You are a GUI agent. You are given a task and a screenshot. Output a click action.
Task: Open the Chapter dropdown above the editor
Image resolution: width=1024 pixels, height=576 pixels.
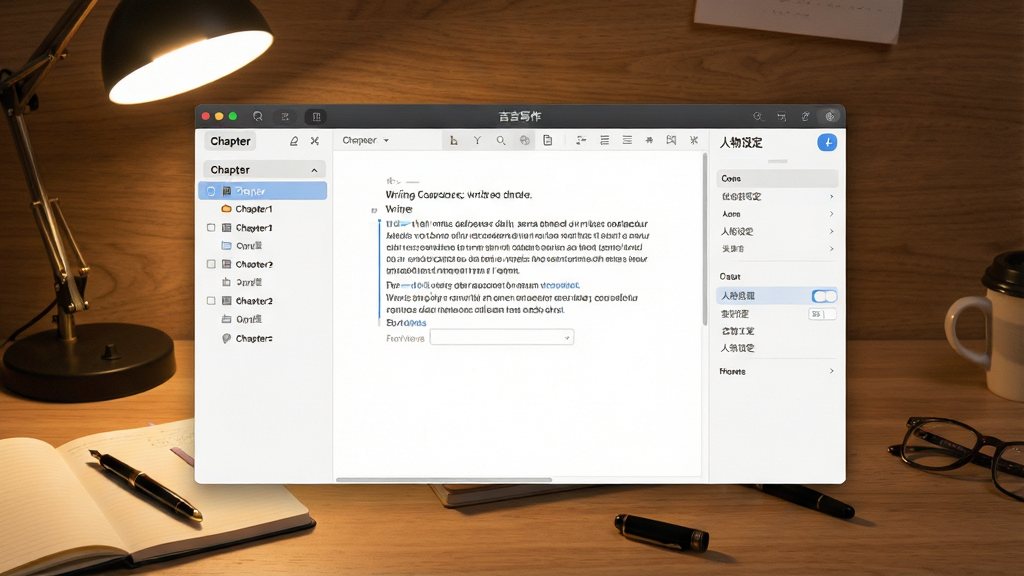pyautogui.click(x=366, y=140)
